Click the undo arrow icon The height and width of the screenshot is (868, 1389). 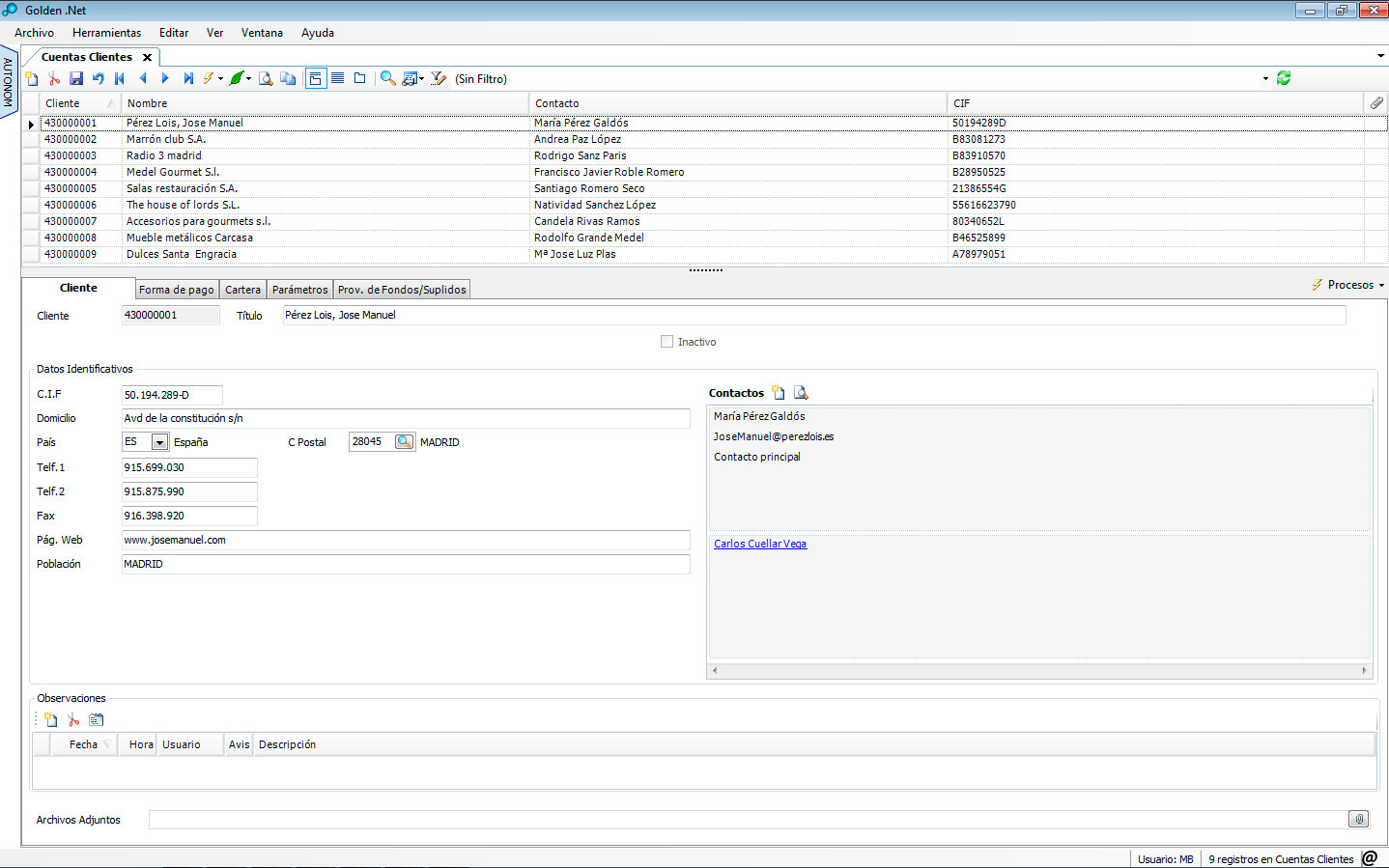tap(99, 78)
